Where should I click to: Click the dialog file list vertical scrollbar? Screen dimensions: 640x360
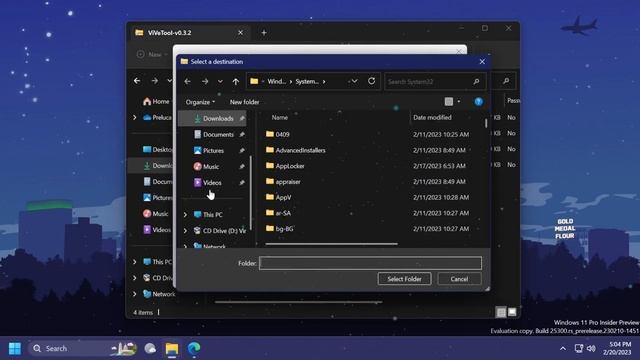pos(486,123)
